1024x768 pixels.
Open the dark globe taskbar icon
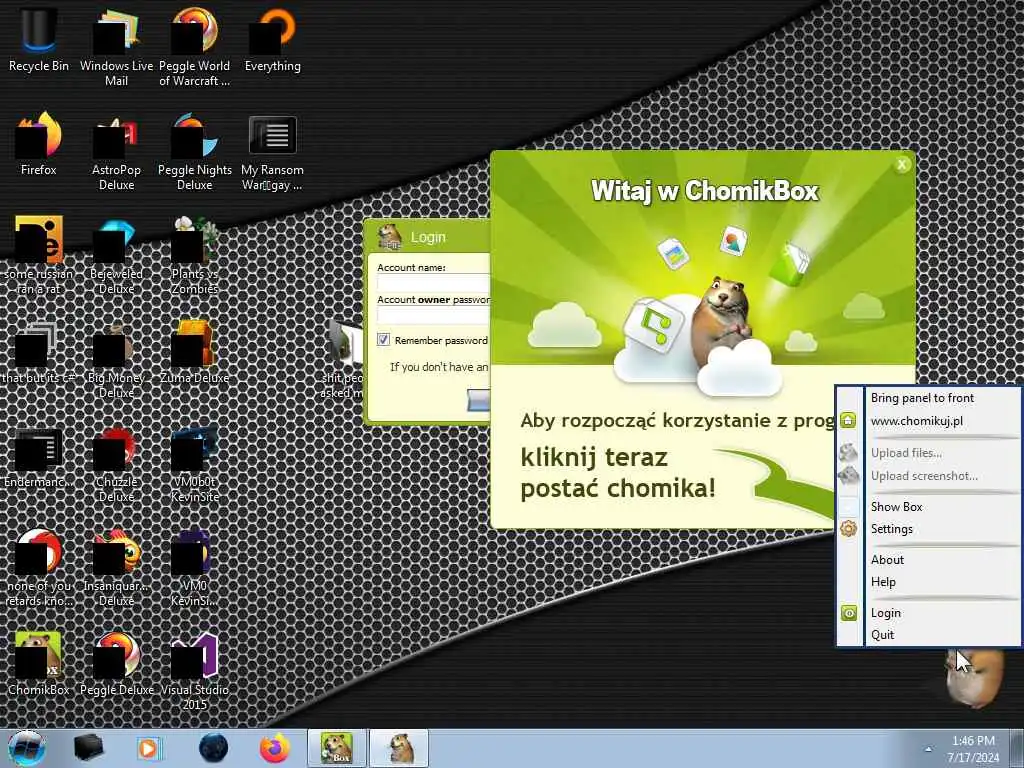pos(214,748)
